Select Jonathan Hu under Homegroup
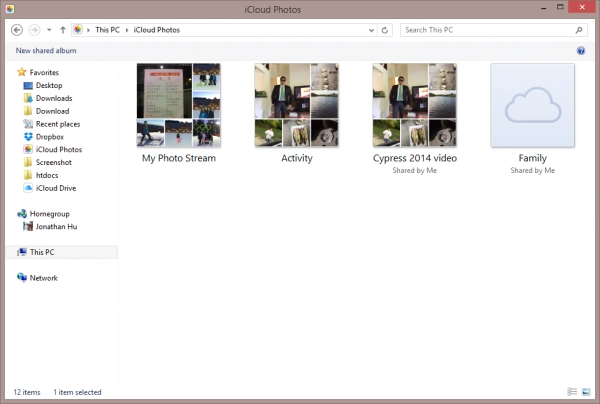This screenshot has height=404, width=600. [x=57, y=226]
